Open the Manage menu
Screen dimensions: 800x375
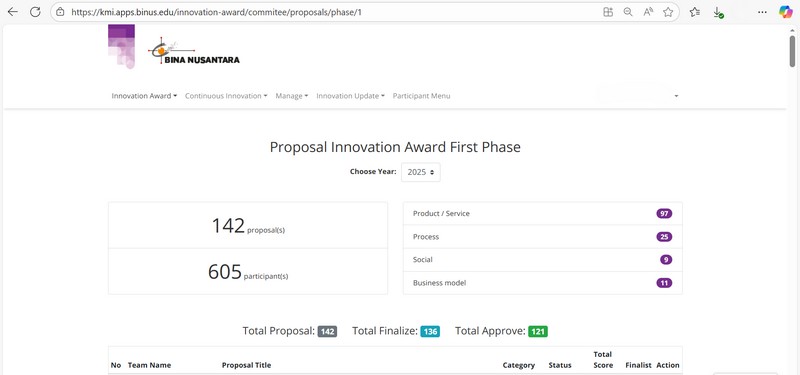(292, 96)
